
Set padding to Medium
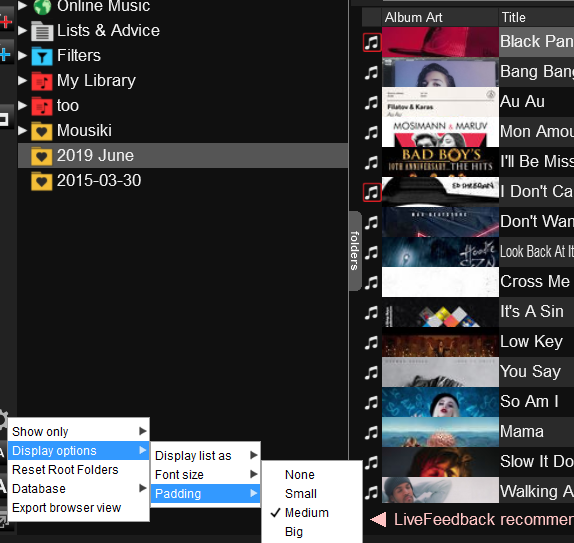coord(307,513)
